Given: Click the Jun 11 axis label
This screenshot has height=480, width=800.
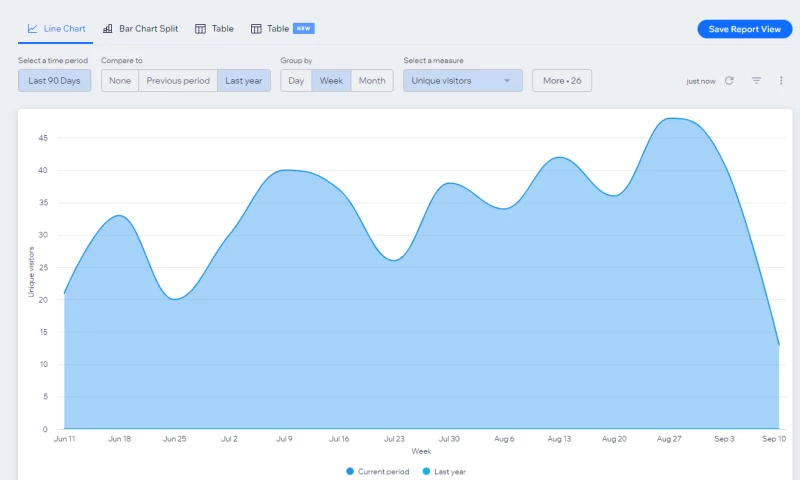Looking at the screenshot, I should [64, 439].
